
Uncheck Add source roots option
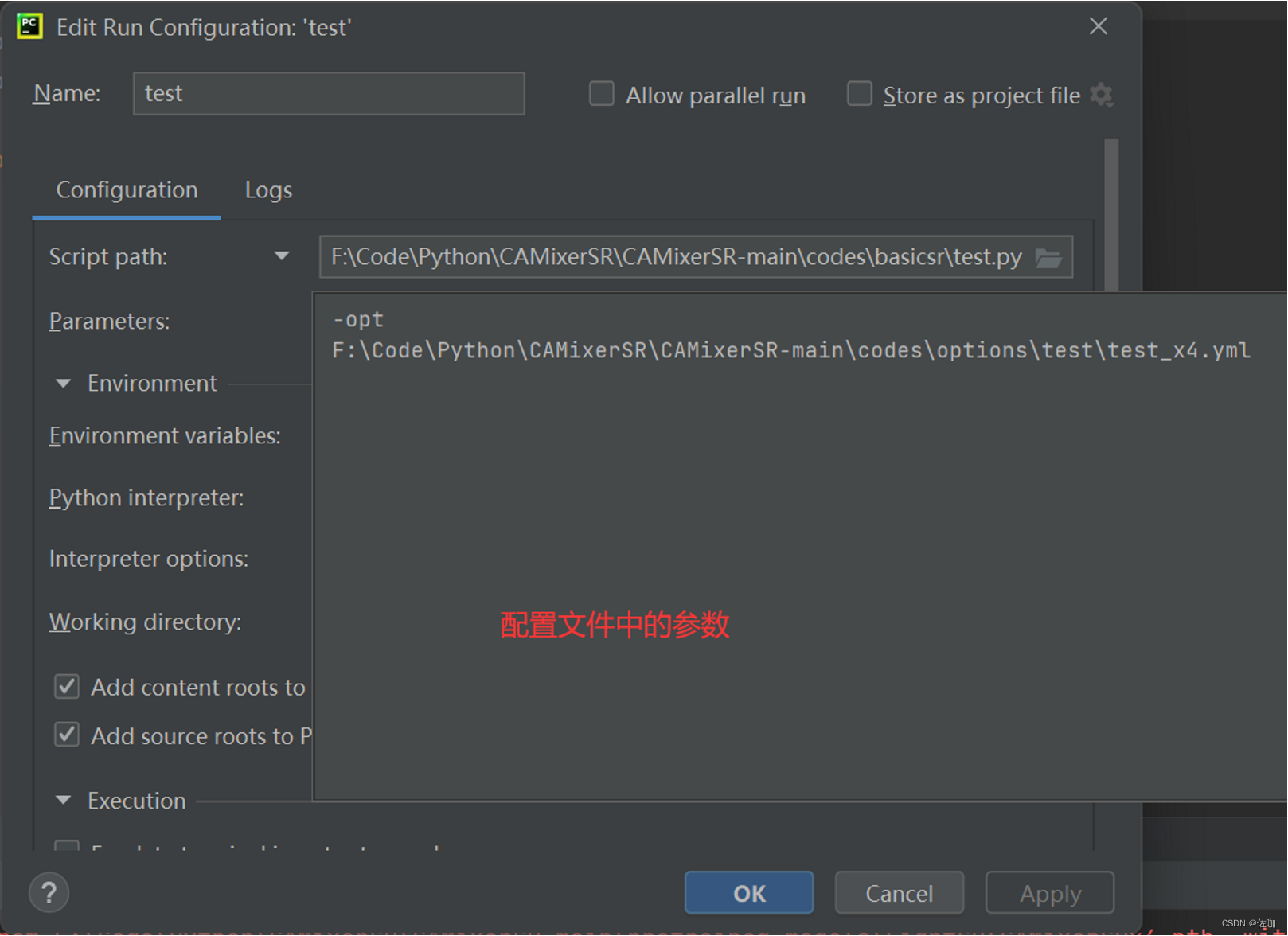click(x=67, y=735)
